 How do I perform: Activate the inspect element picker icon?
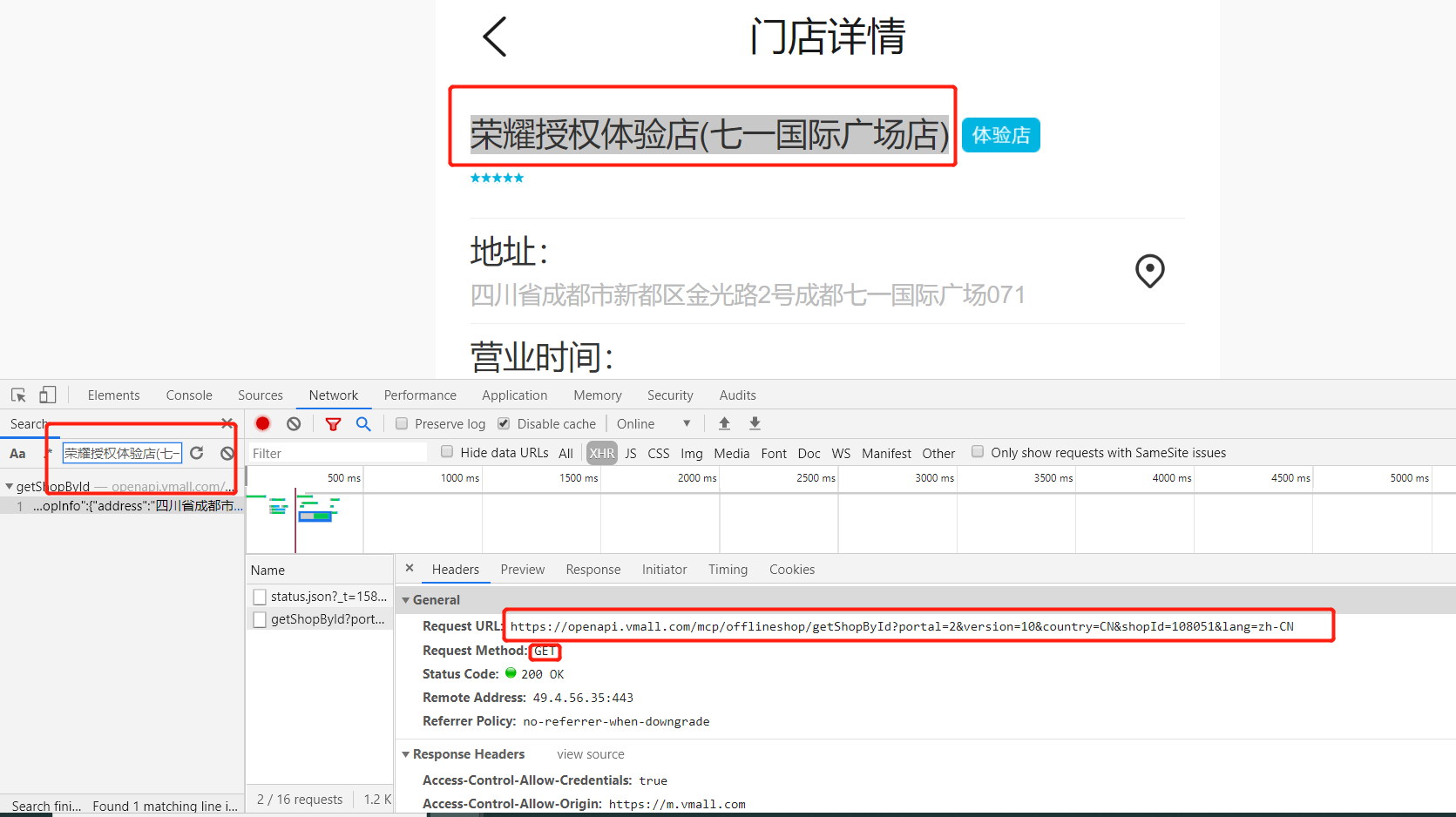[18, 395]
